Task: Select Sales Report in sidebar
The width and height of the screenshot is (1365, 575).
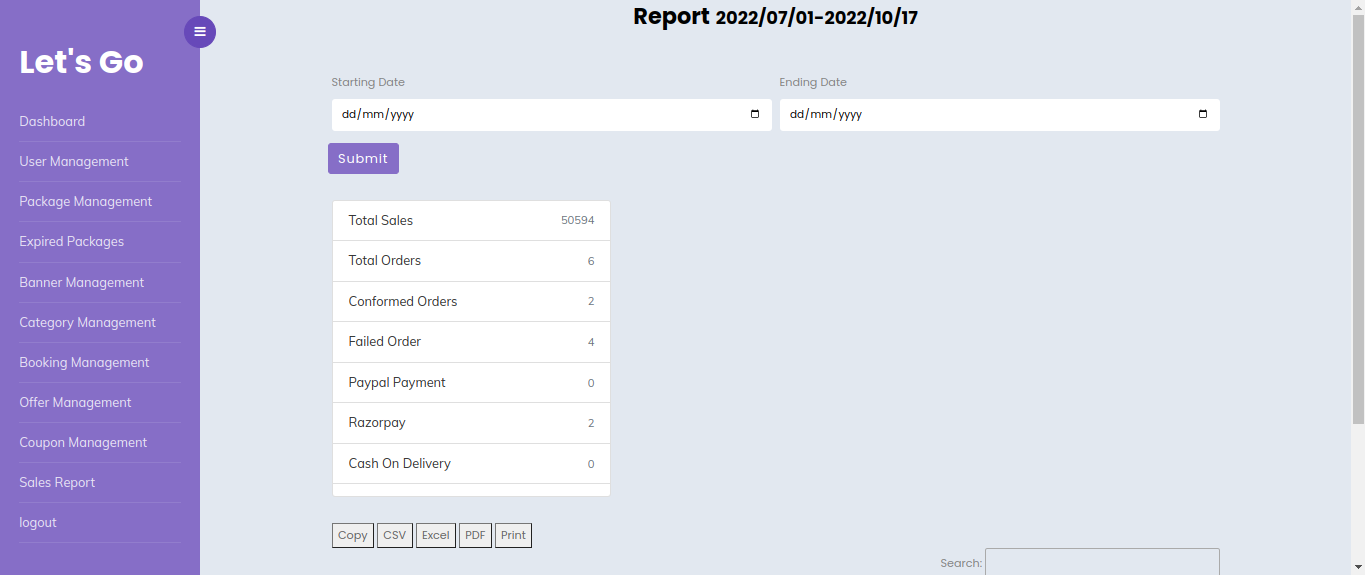Action: click(57, 482)
